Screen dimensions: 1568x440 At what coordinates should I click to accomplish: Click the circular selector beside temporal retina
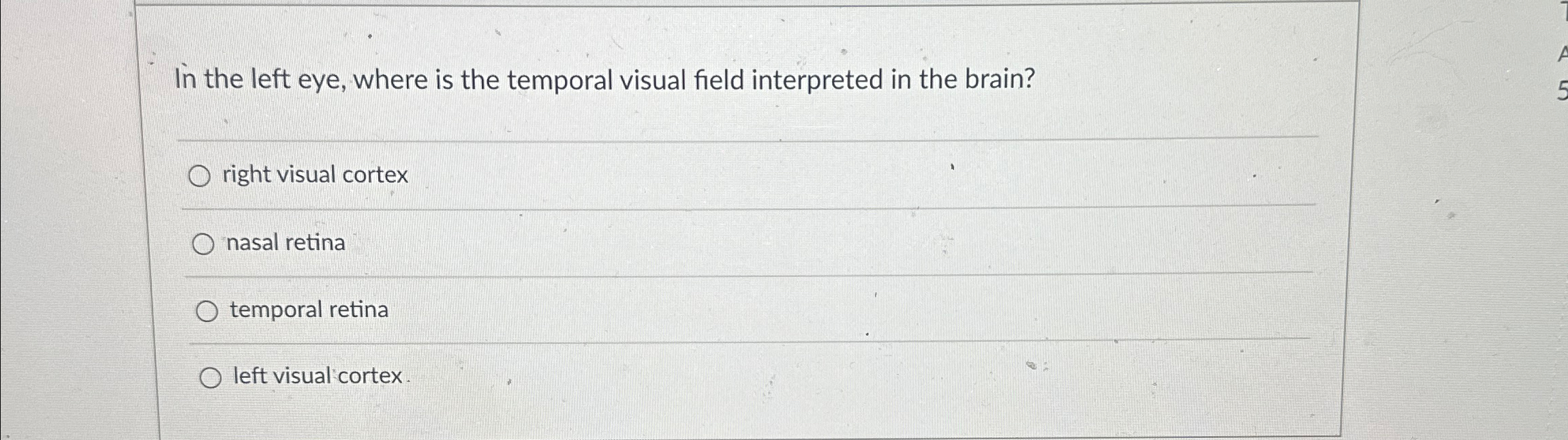206,310
